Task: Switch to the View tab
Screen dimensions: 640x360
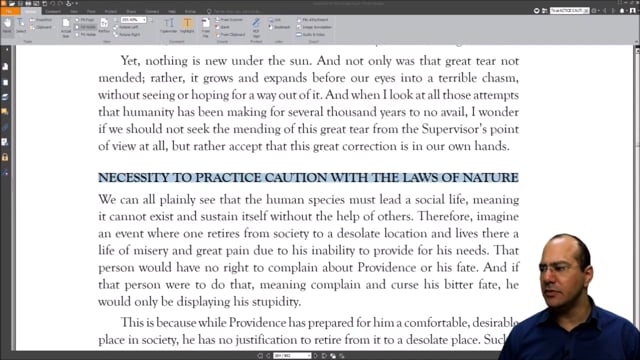Action: (x=74, y=11)
